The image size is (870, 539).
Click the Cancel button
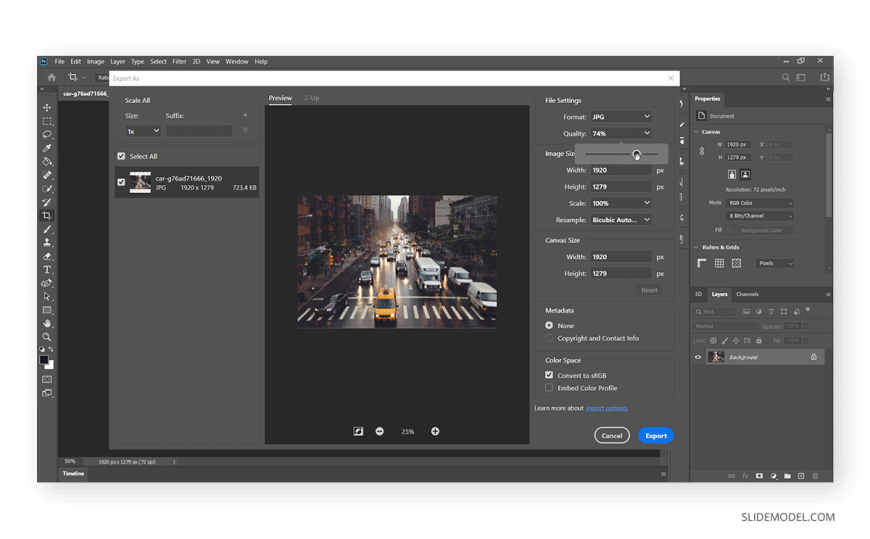[x=612, y=436]
